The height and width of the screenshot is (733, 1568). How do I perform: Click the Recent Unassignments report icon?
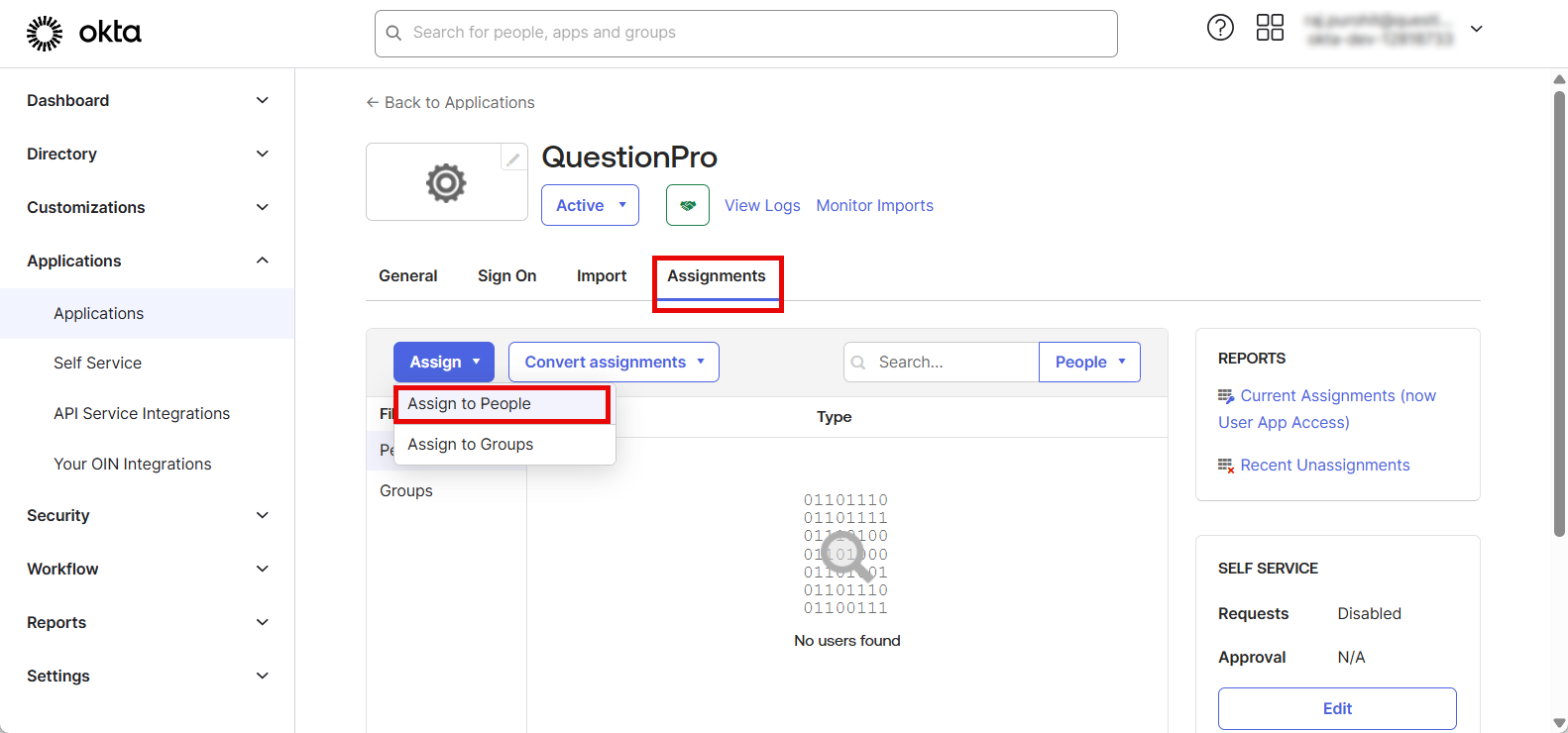point(1226,466)
